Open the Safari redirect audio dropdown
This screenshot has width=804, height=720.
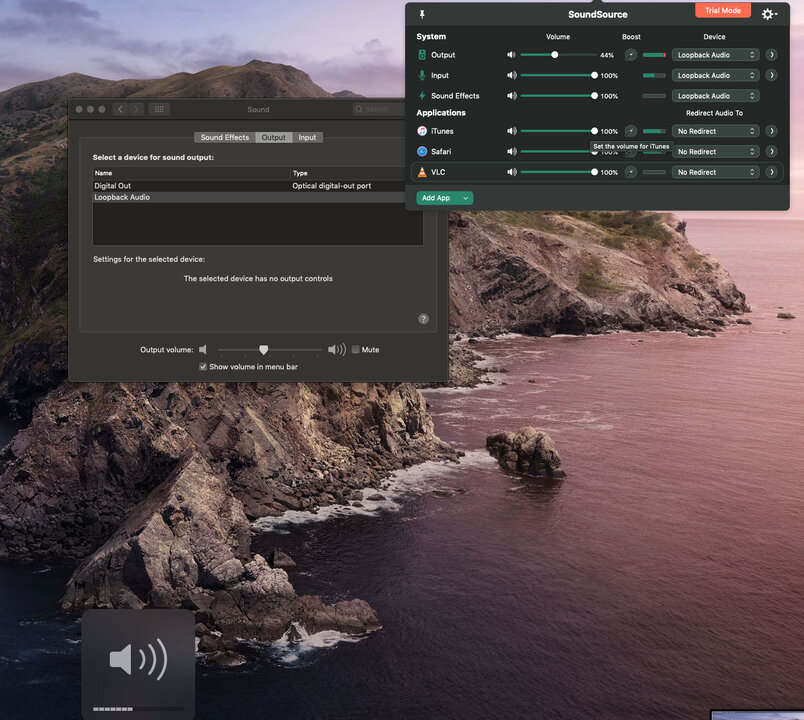coord(715,152)
